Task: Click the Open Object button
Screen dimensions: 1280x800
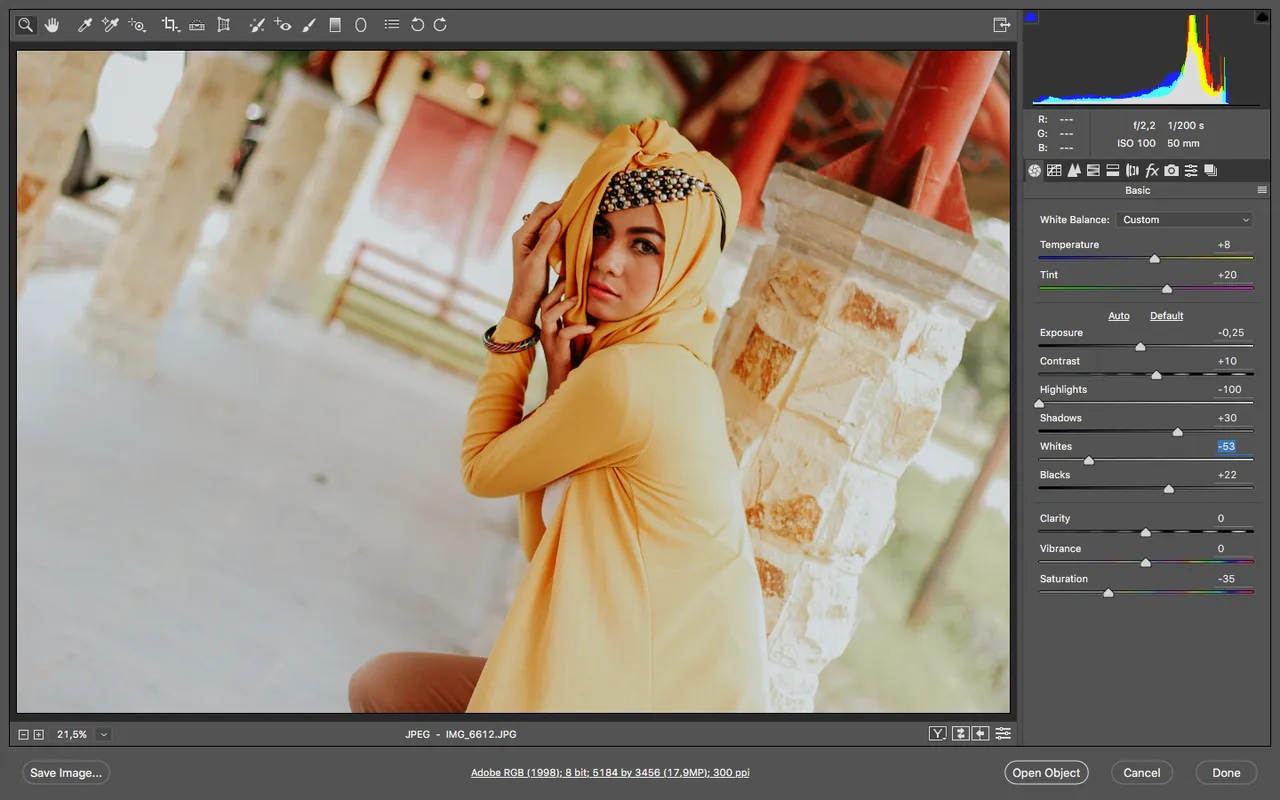Action: 1046,773
